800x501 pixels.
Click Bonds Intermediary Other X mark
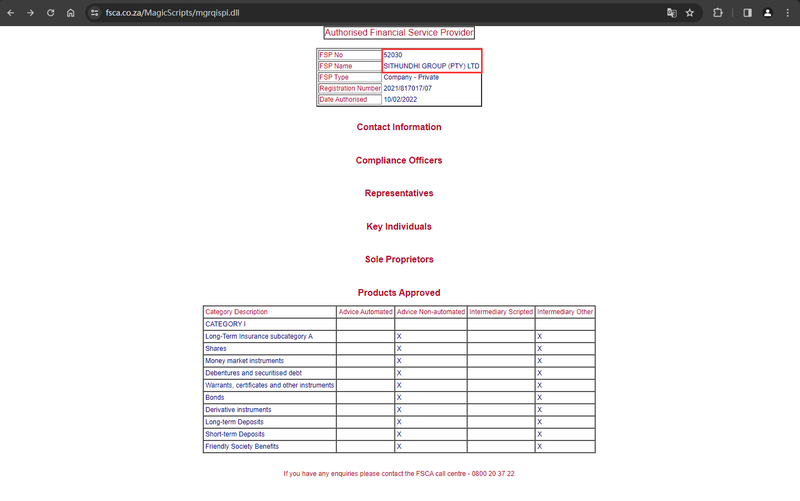point(539,397)
